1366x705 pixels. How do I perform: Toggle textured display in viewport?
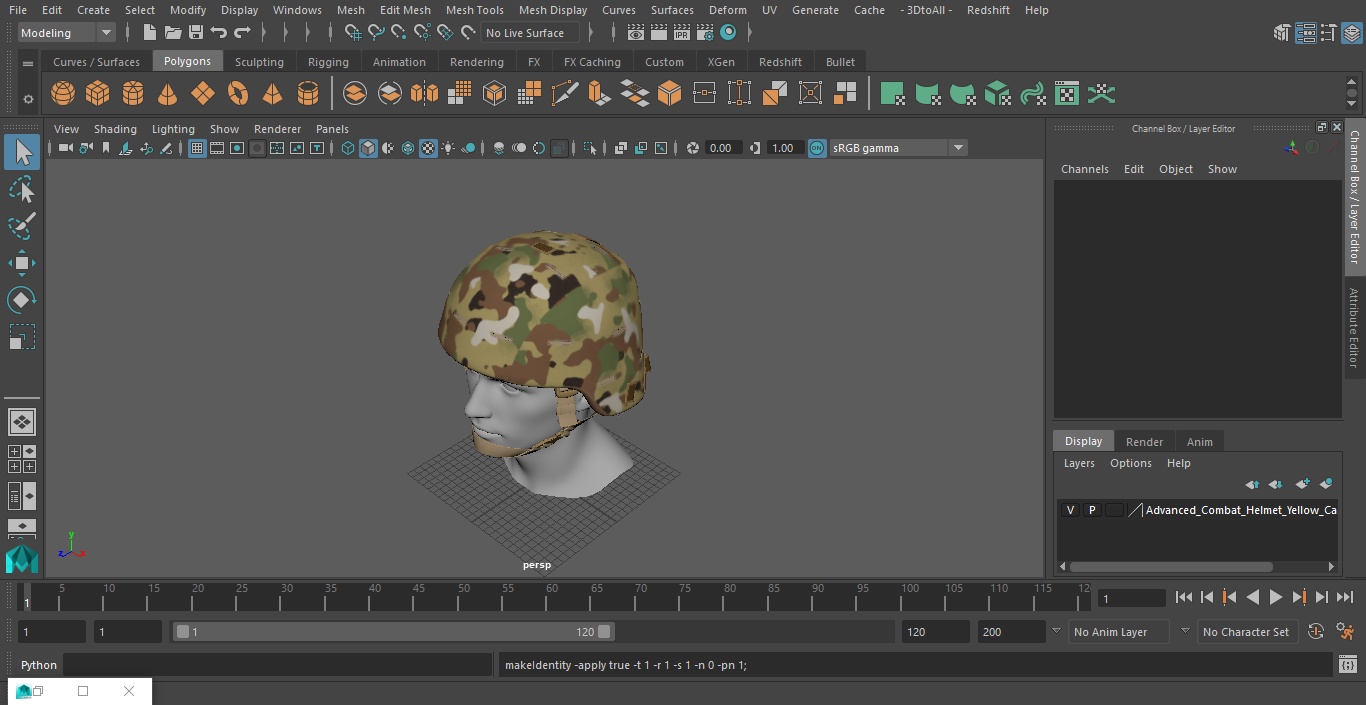[428, 148]
